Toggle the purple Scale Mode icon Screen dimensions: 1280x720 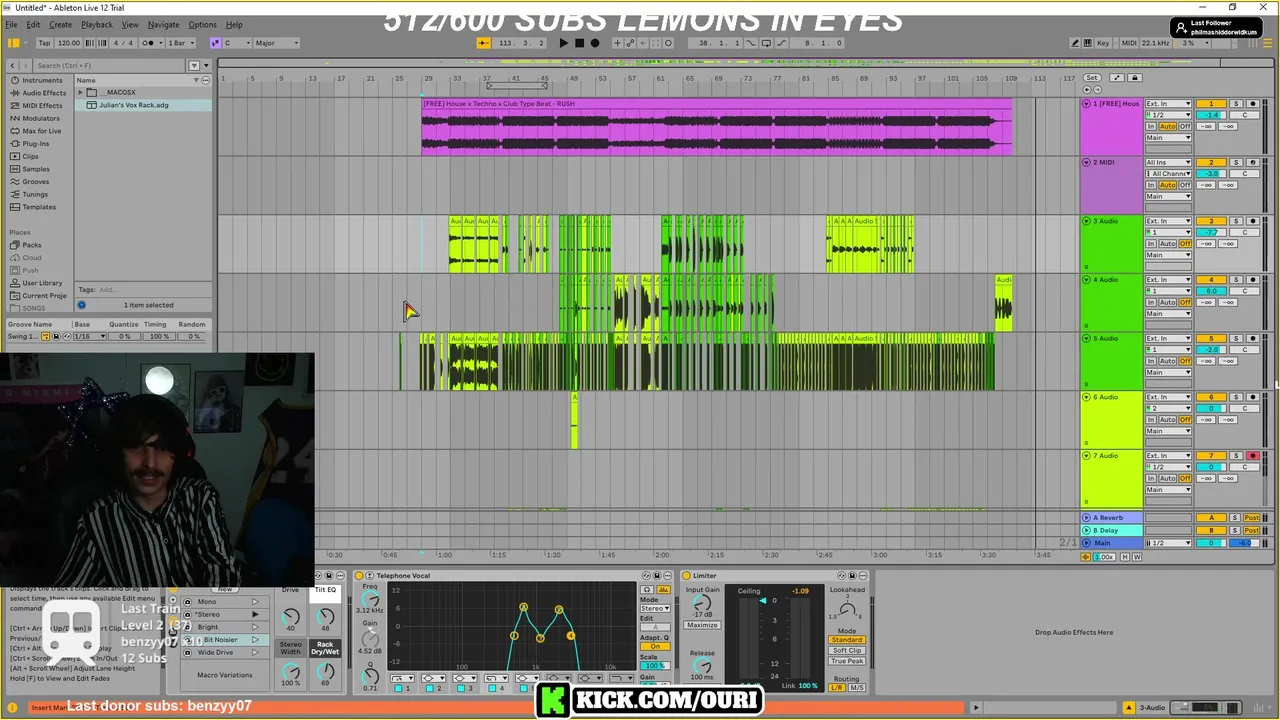click(215, 43)
